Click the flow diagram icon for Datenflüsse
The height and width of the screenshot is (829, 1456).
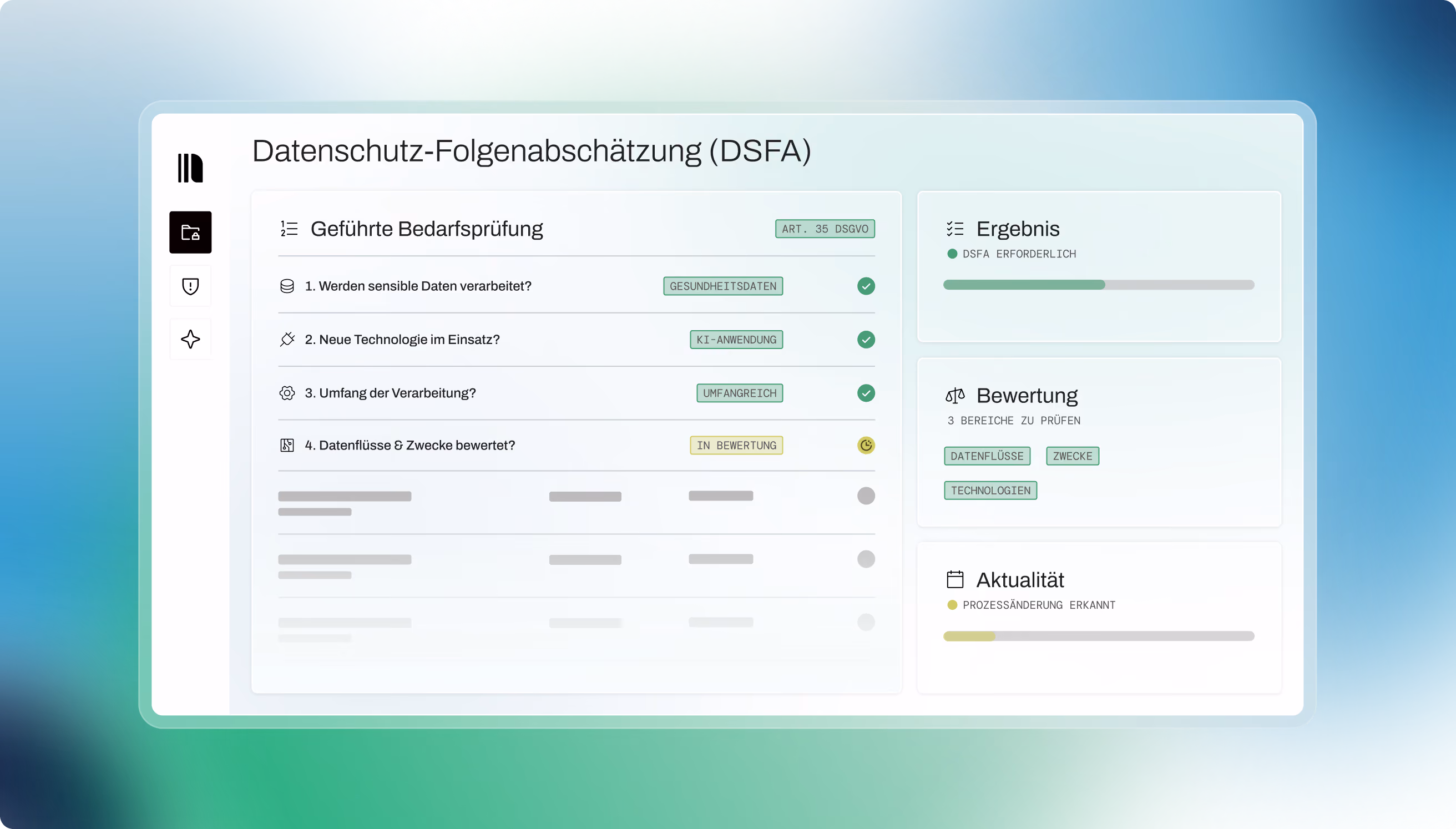pyautogui.click(x=287, y=445)
